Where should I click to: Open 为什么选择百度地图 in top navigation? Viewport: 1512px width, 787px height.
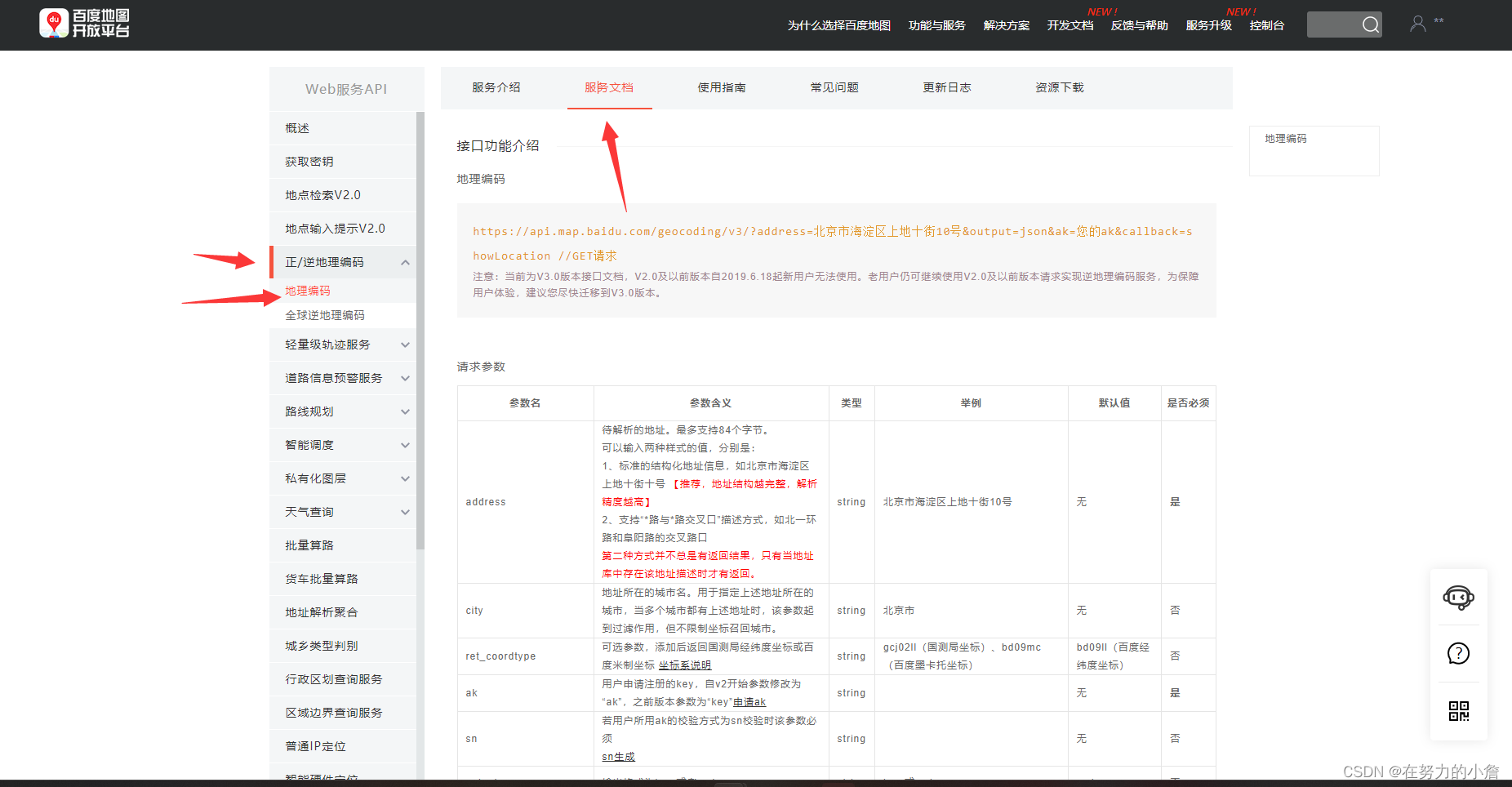(838, 25)
